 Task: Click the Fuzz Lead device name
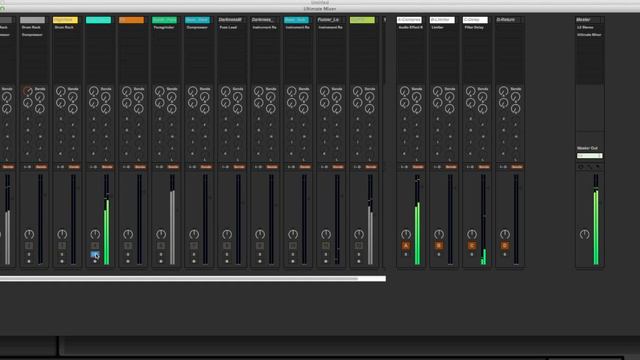point(229,27)
